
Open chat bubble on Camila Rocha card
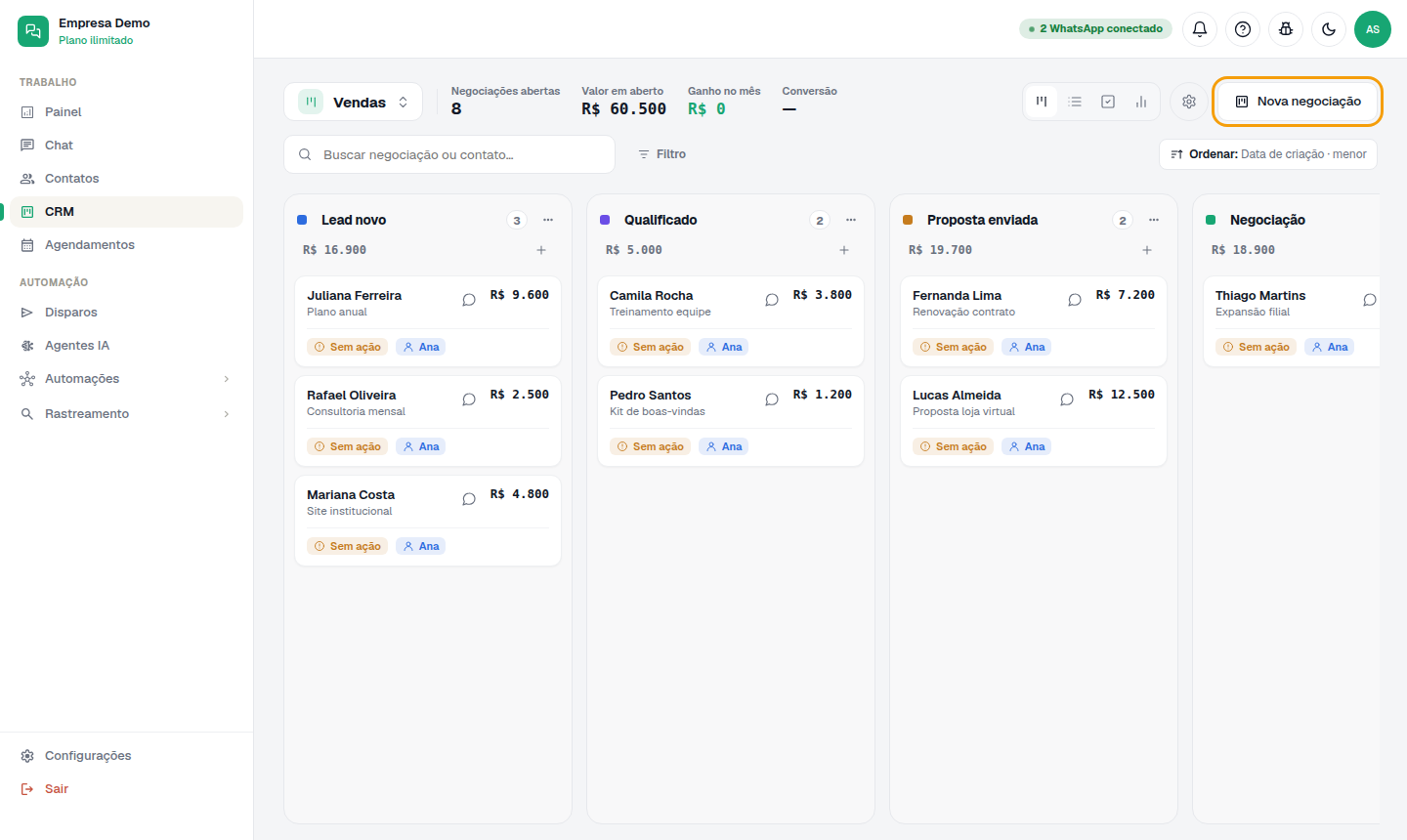pos(772,300)
